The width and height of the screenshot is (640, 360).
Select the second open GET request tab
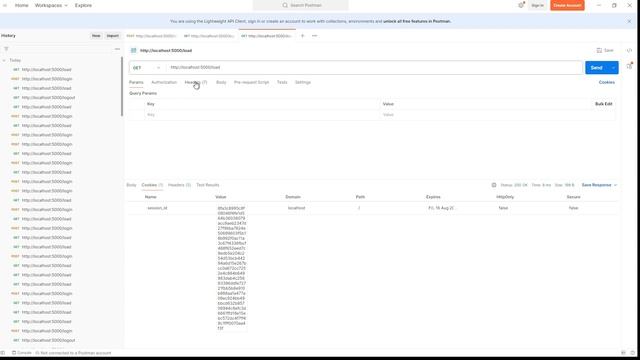coord(209,36)
